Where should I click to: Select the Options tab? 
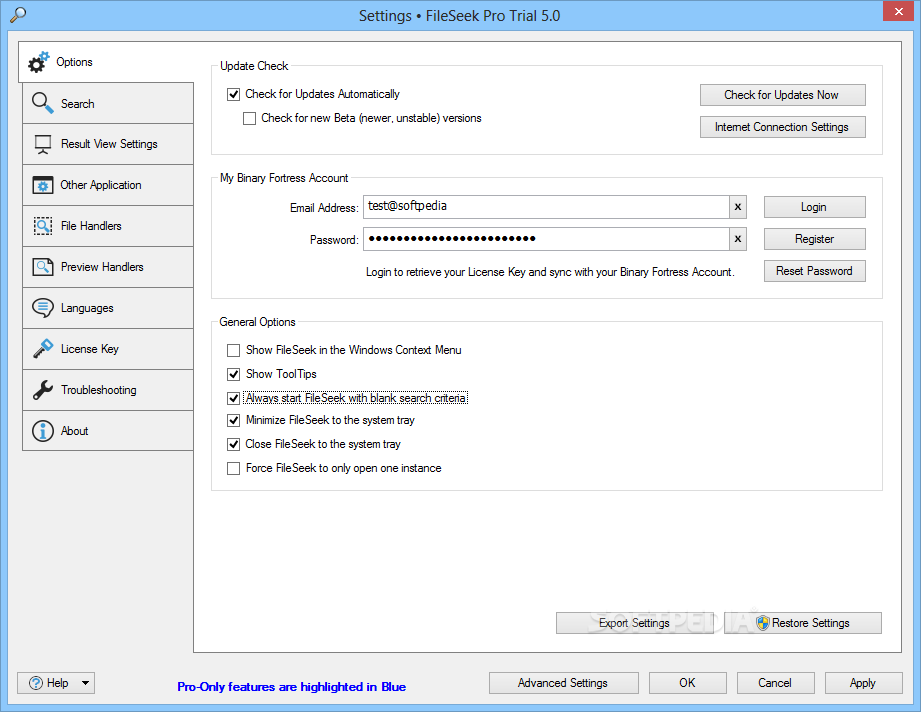(106, 62)
